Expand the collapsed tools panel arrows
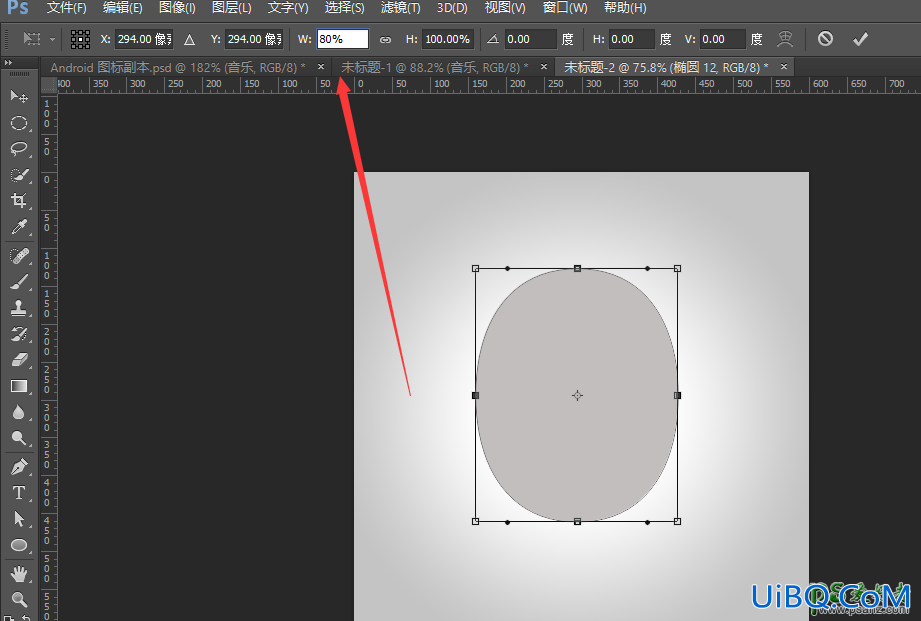This screenshot has width=921, height=621. tap(8, 62)
